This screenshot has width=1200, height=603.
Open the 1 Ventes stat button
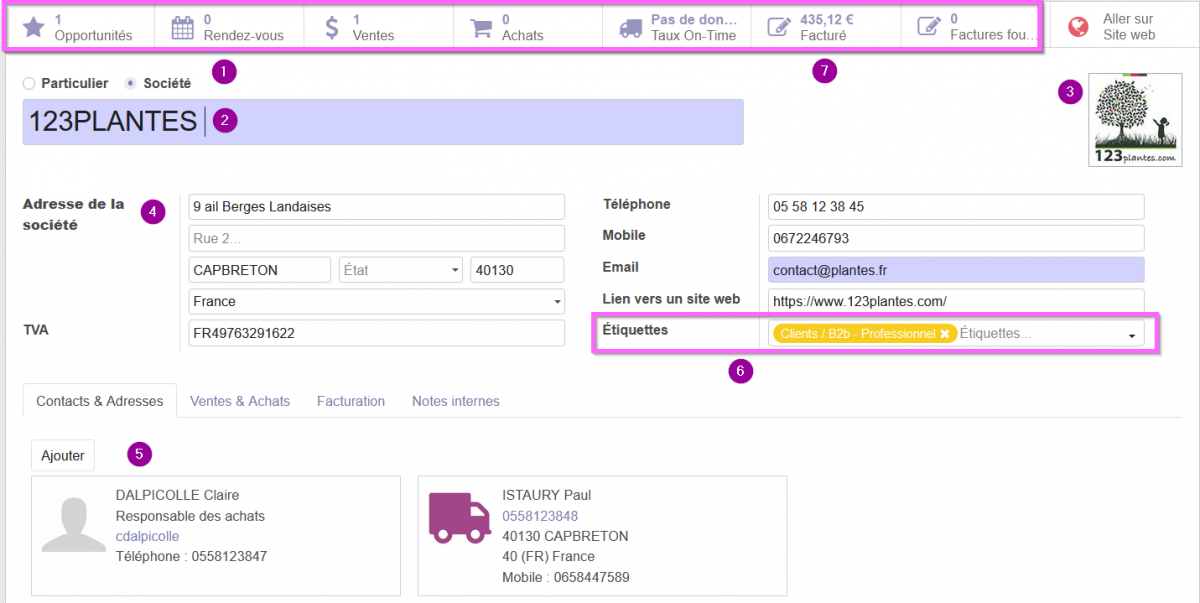[378, 27]
